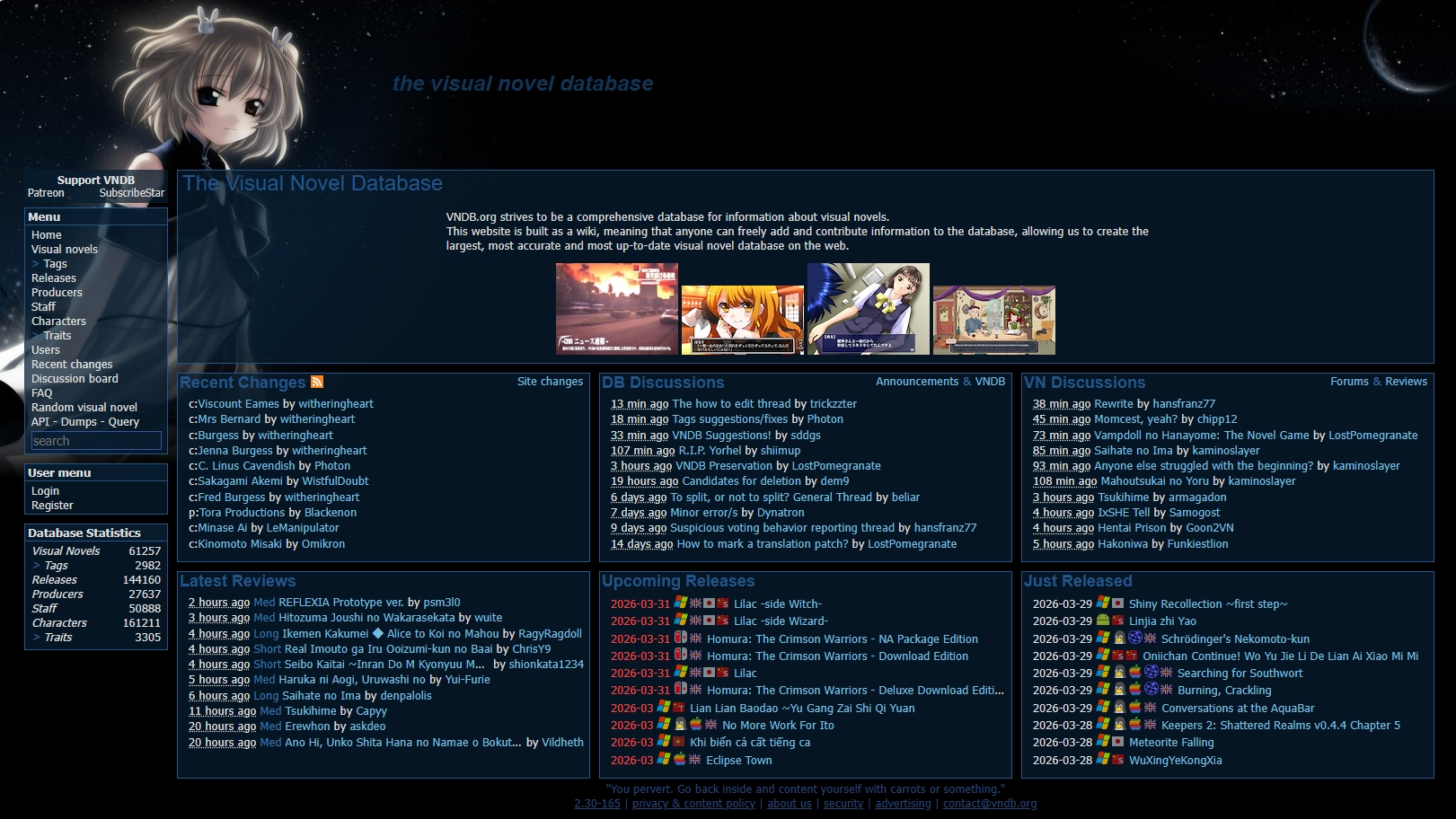Click the Nintendo Switch icon for Homura NA Package Edition

pyautogui.click(x=681, y=638)
